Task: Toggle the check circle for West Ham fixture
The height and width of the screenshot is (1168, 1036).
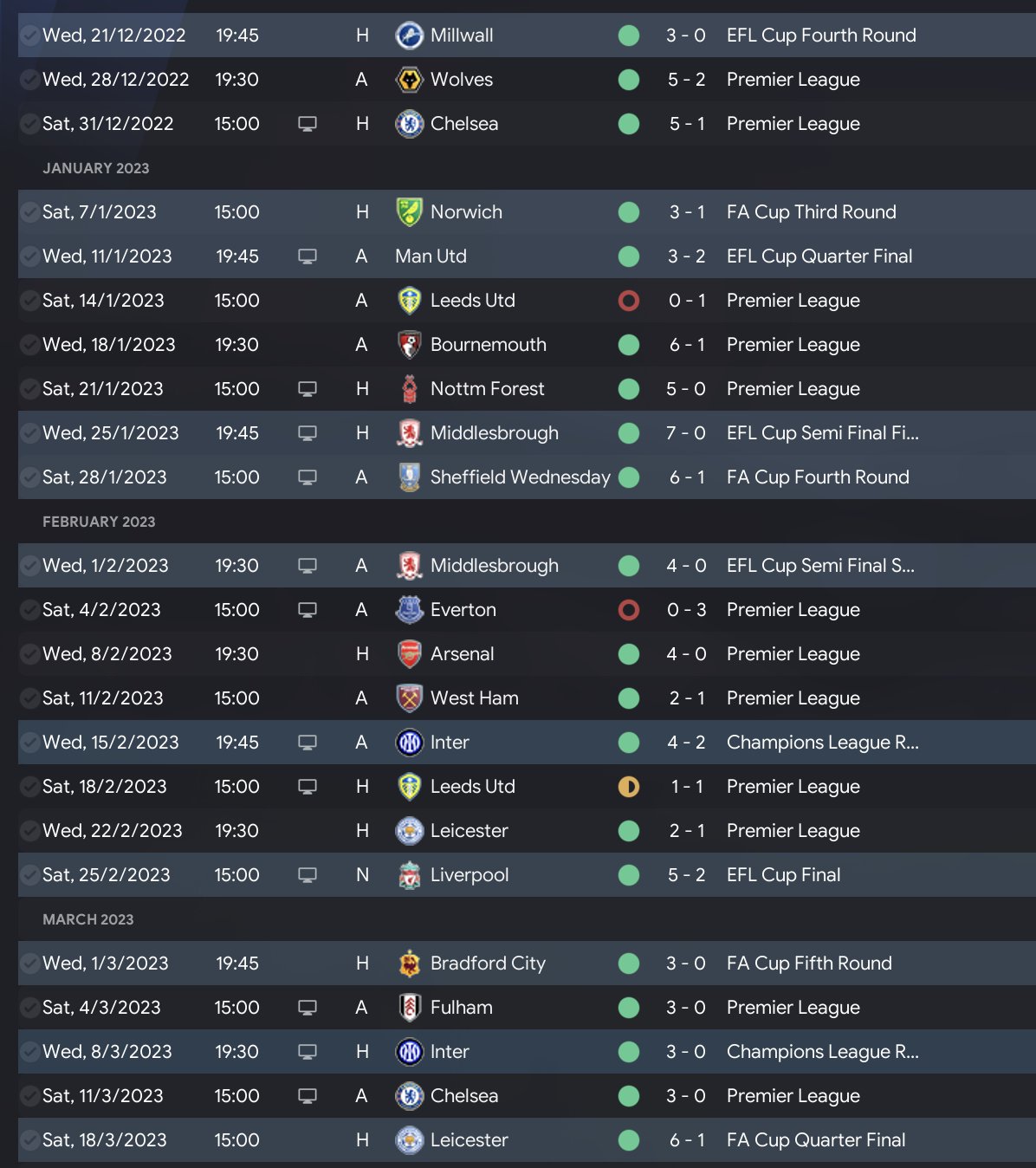Action: click(x=30, y=698)
